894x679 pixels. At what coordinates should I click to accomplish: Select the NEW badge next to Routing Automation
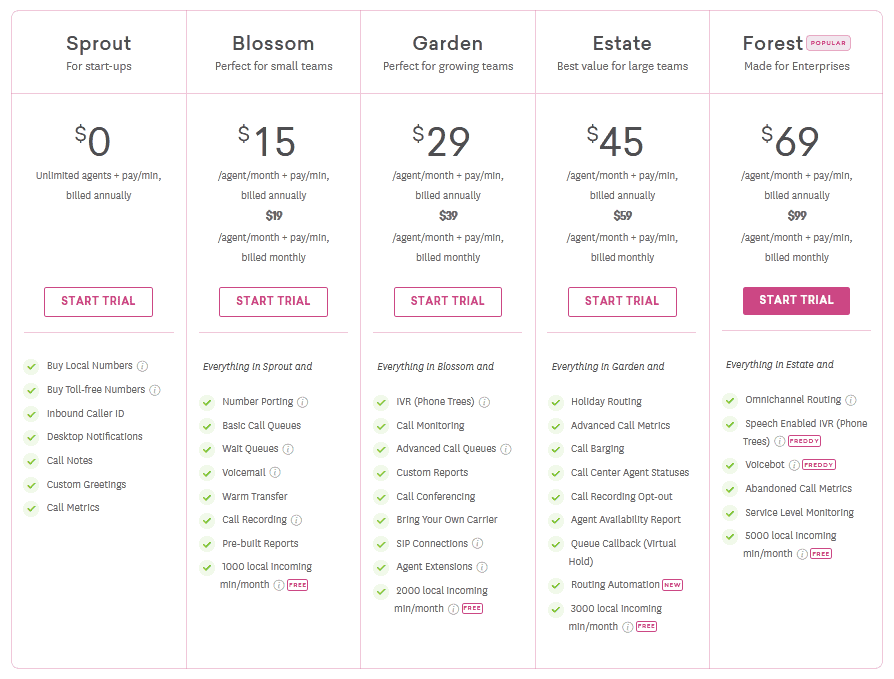click(672, 585)
